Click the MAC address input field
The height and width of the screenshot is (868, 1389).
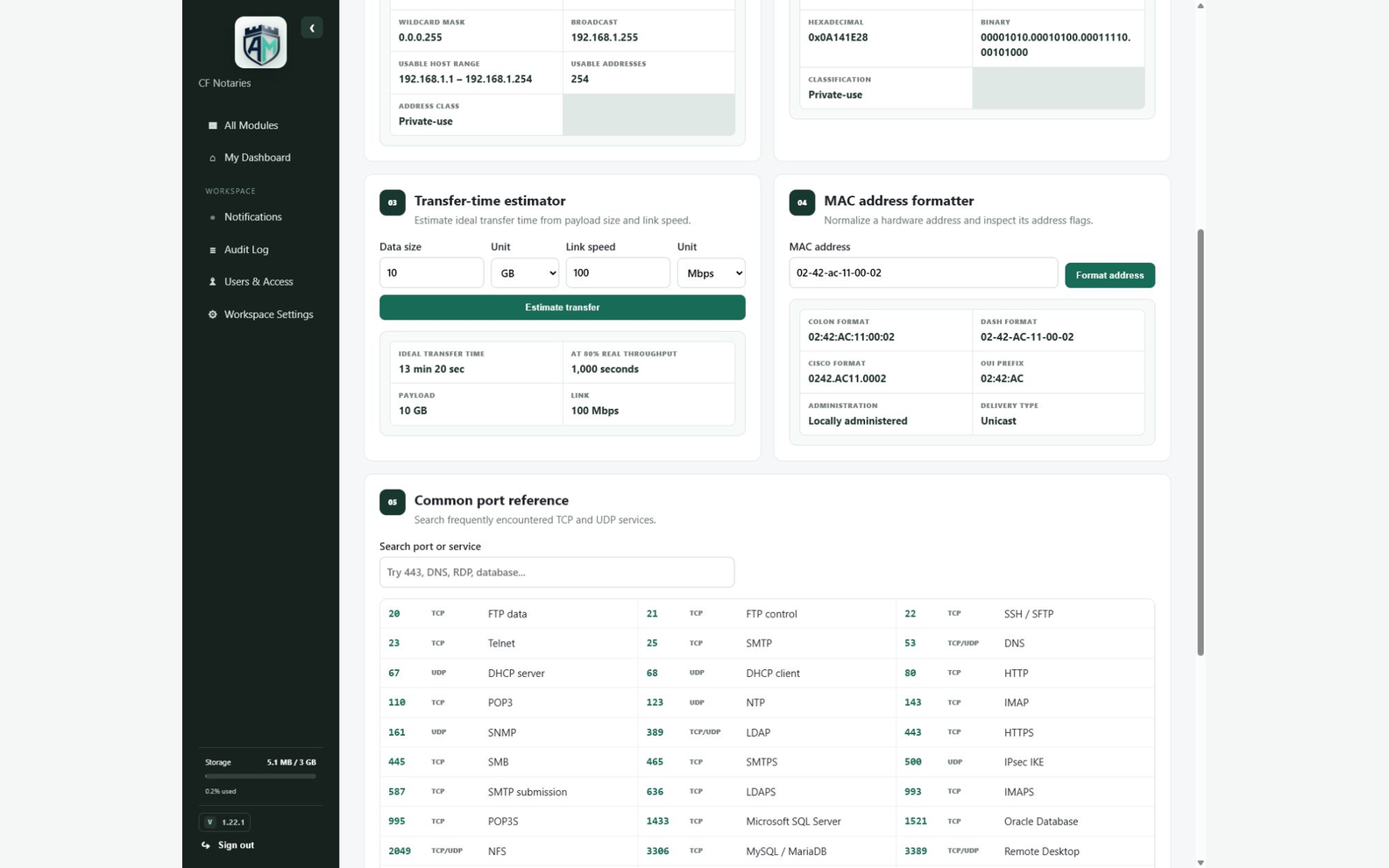923,273
